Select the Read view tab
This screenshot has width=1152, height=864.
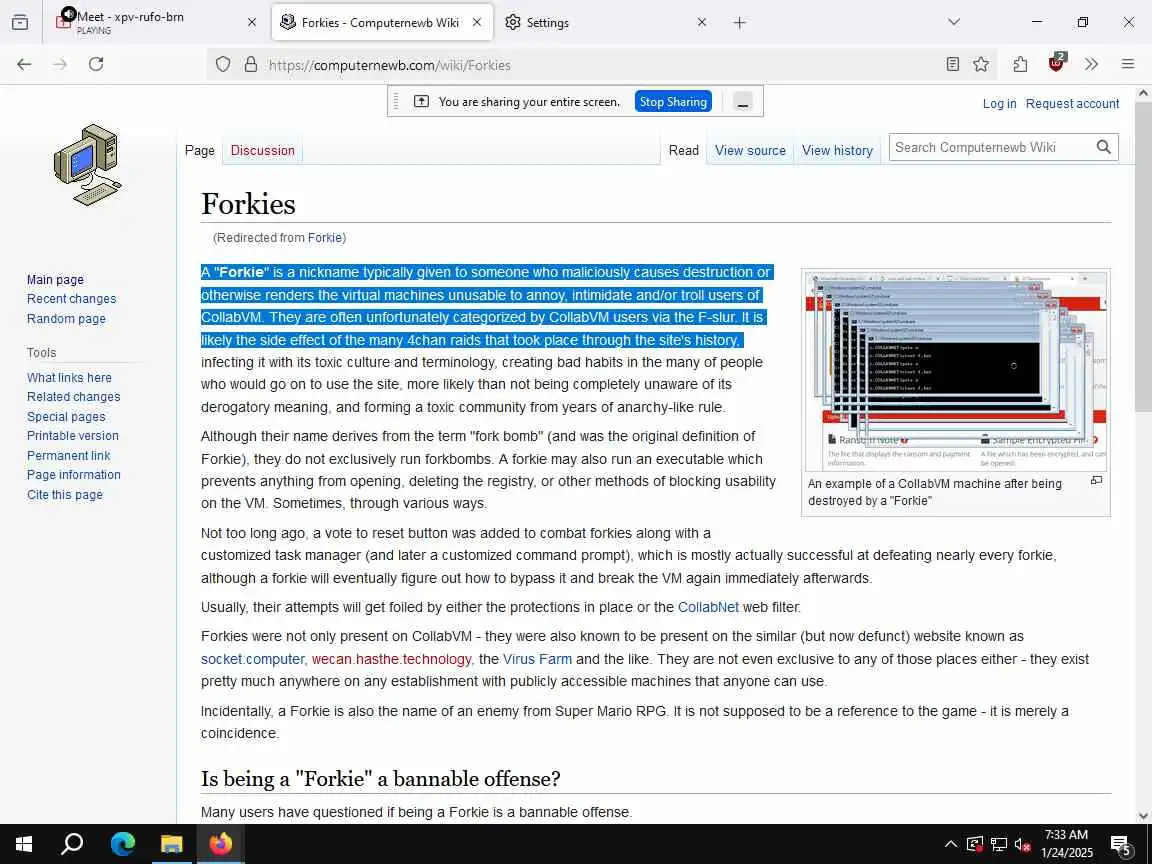683,151
